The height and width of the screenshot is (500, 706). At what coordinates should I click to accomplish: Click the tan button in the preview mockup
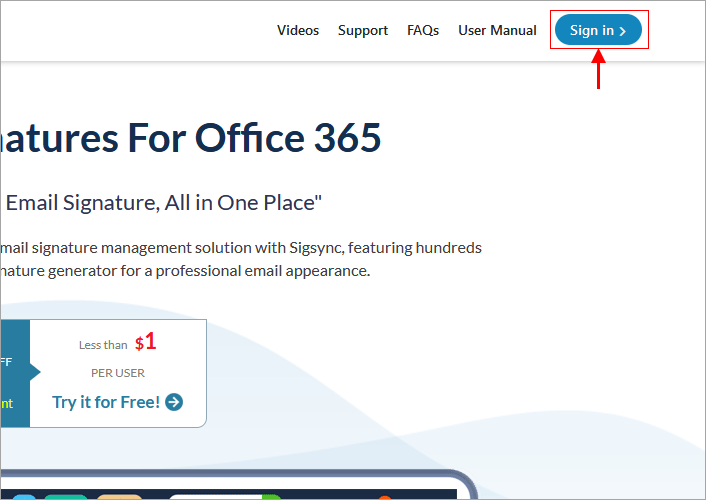(119, 496)
